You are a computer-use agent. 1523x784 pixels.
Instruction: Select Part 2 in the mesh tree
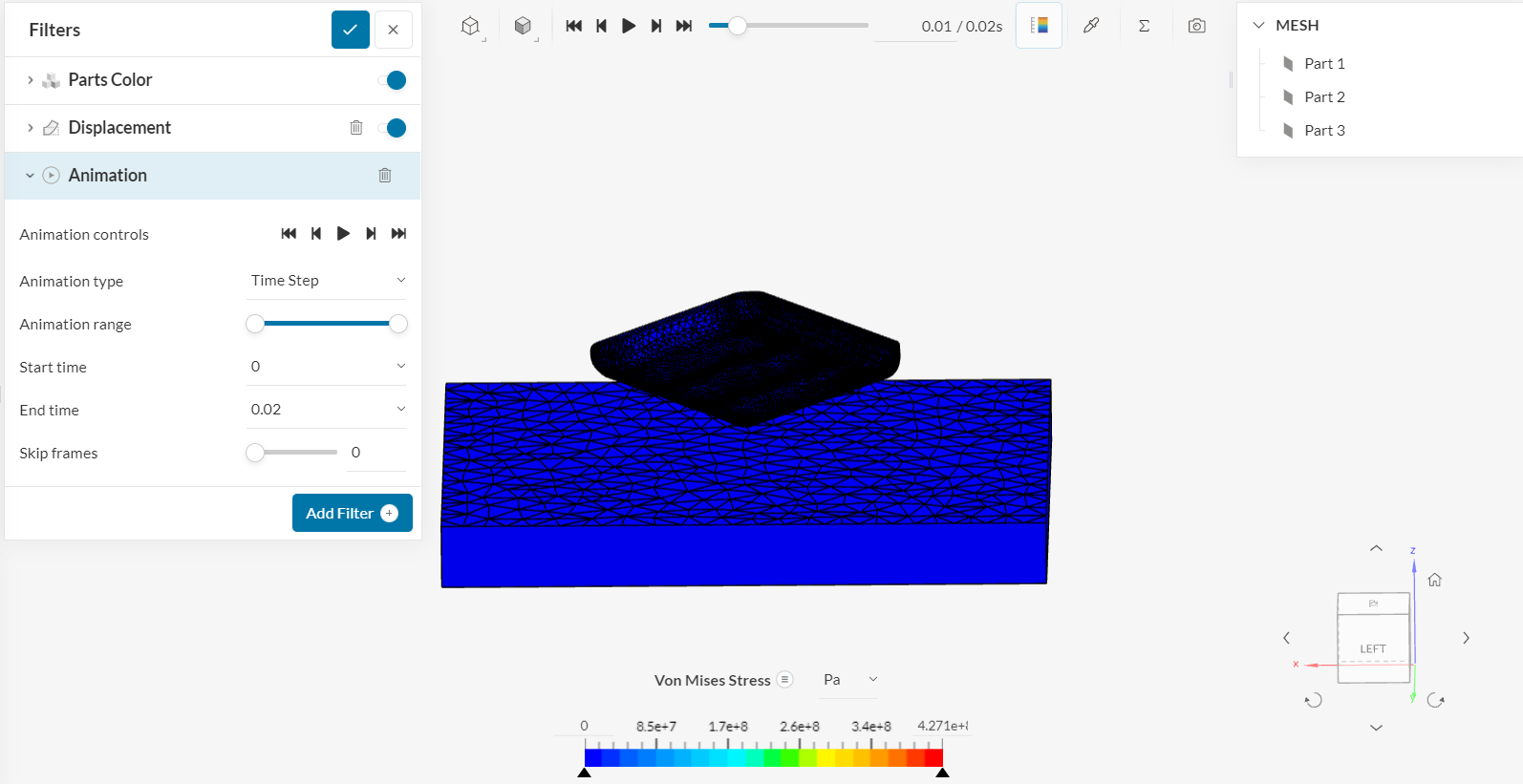click(1324, 97)
